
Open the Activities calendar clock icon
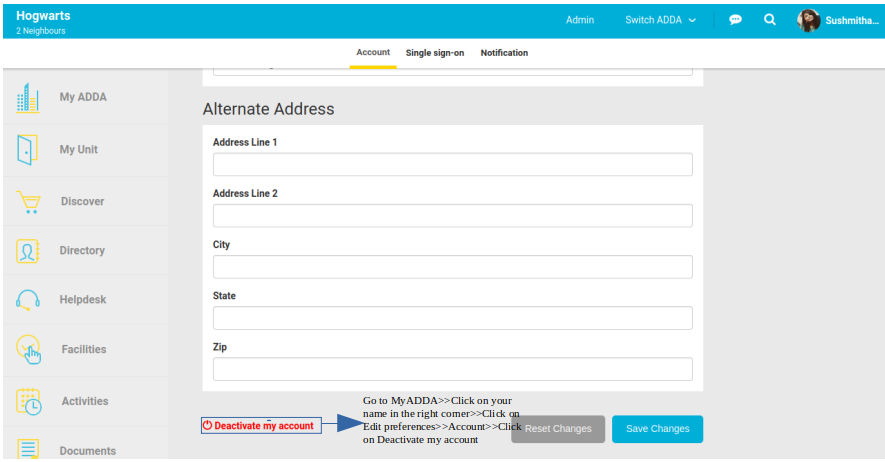29,401
